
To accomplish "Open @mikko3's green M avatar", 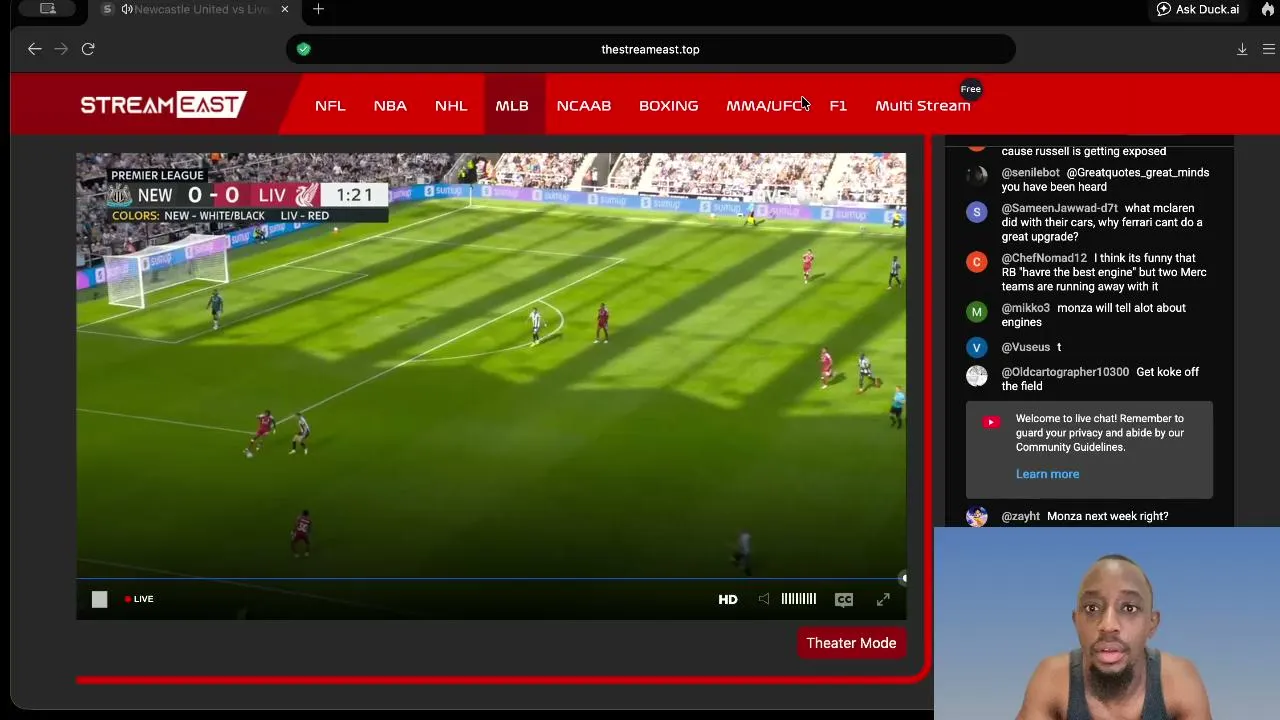I will point(977,312).
